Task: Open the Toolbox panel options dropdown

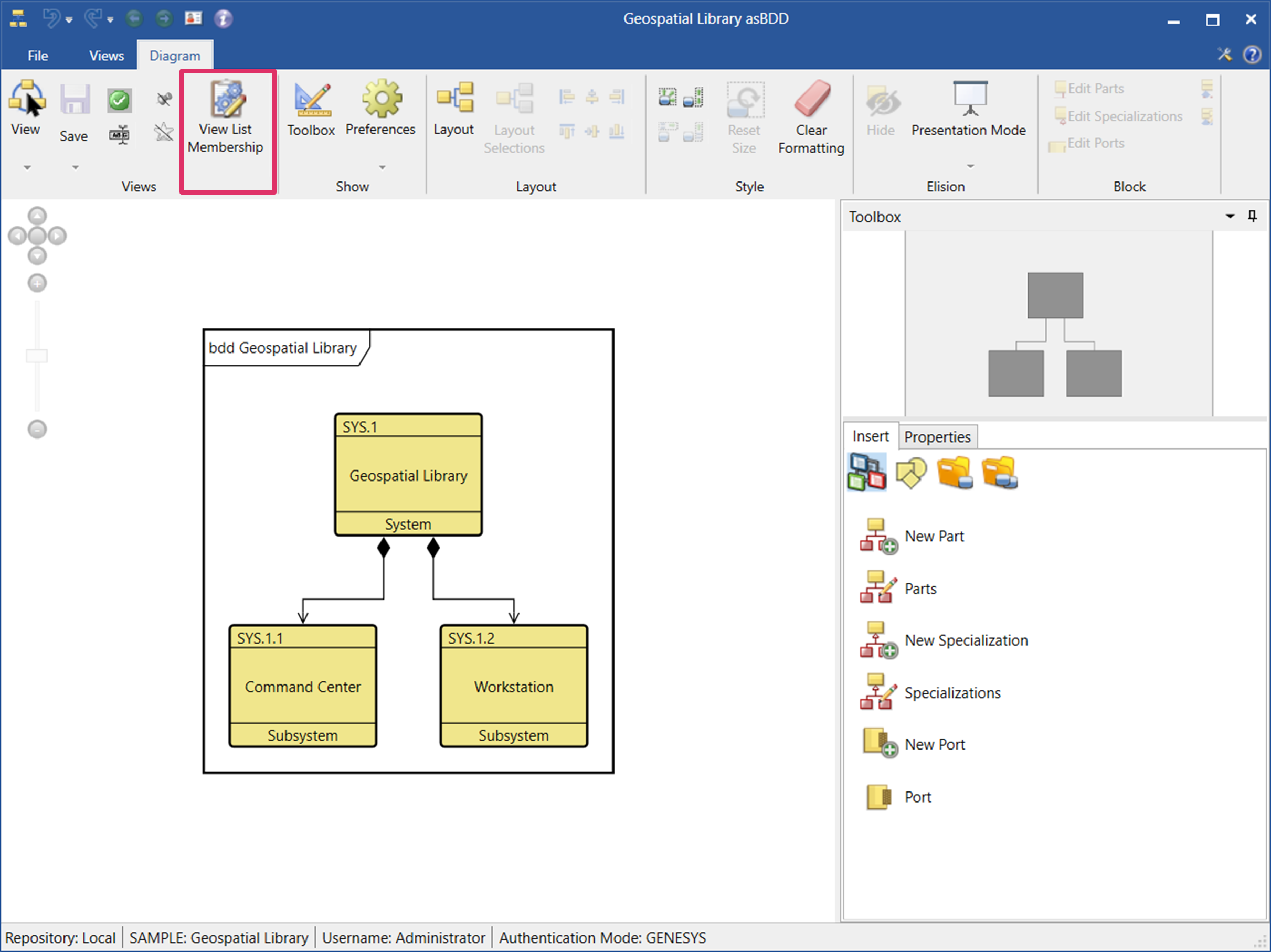Action: [1230, 217]
